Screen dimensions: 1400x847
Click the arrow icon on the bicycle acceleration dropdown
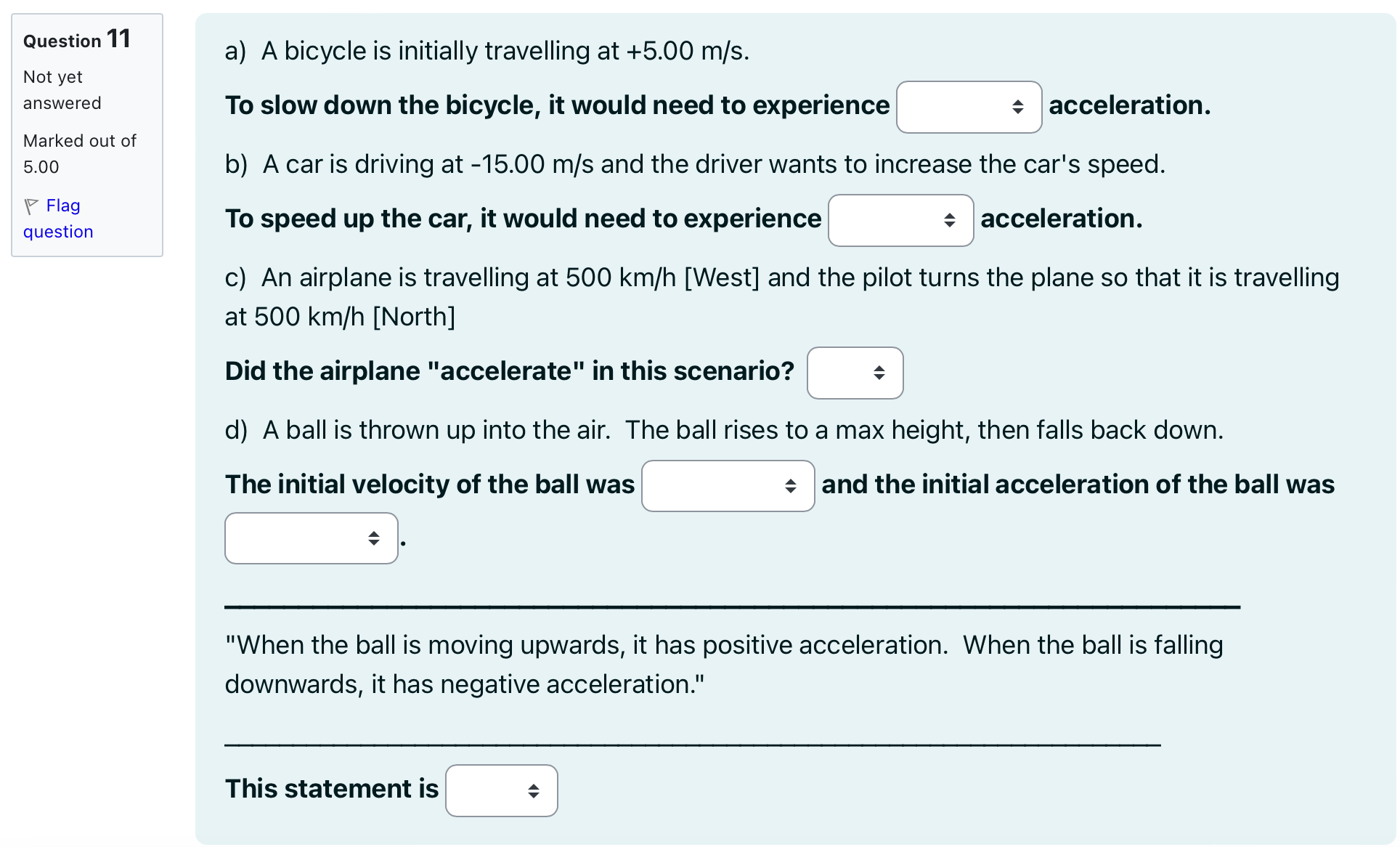click(x=1017, y=107)
